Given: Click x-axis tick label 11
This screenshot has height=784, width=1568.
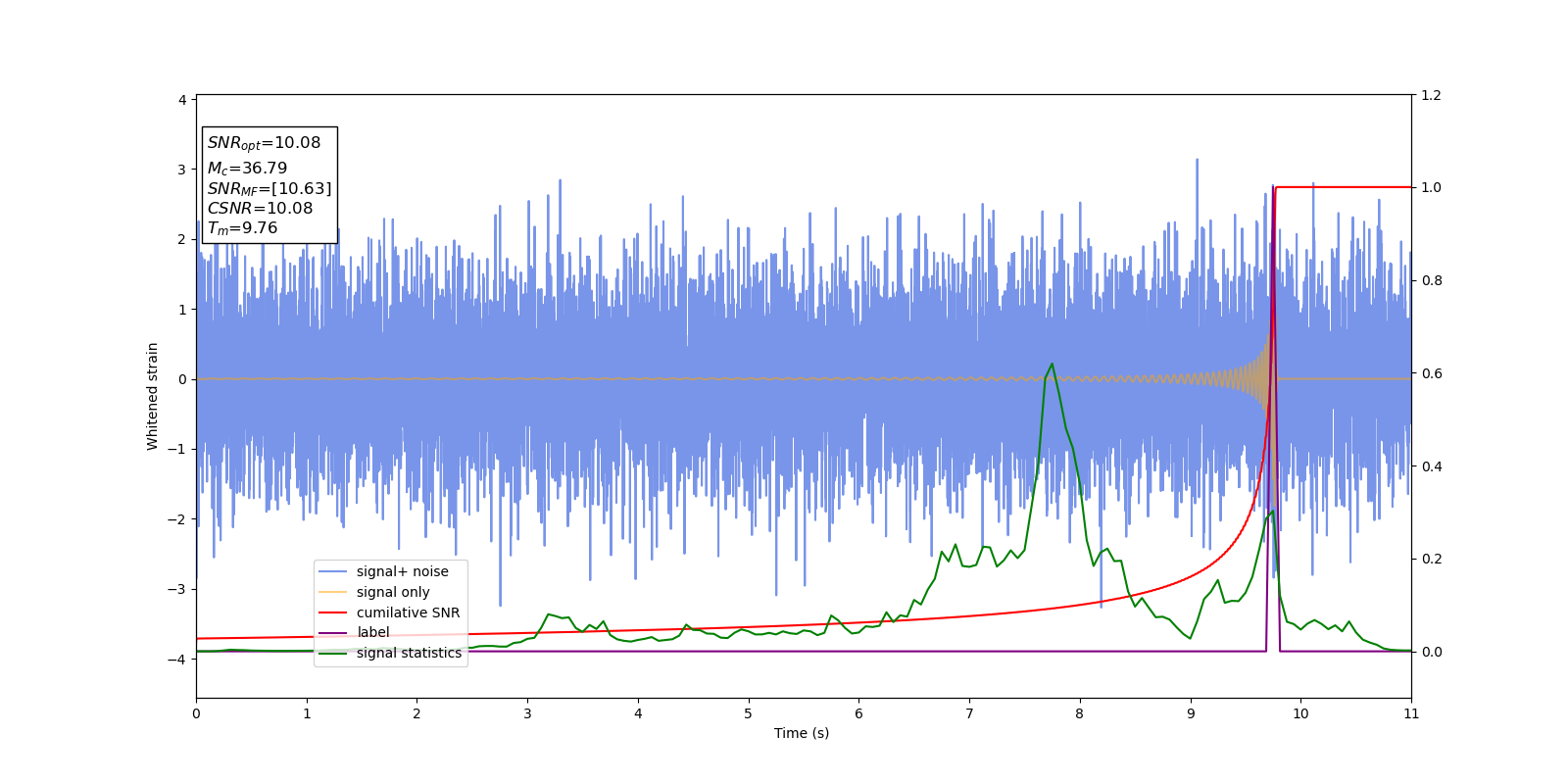Looking at the screenshot, I should click(x=1411, y=713).
